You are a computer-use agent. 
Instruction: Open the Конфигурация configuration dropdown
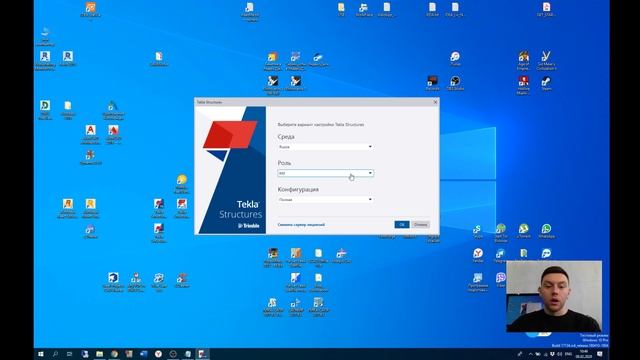pos(325,200)
